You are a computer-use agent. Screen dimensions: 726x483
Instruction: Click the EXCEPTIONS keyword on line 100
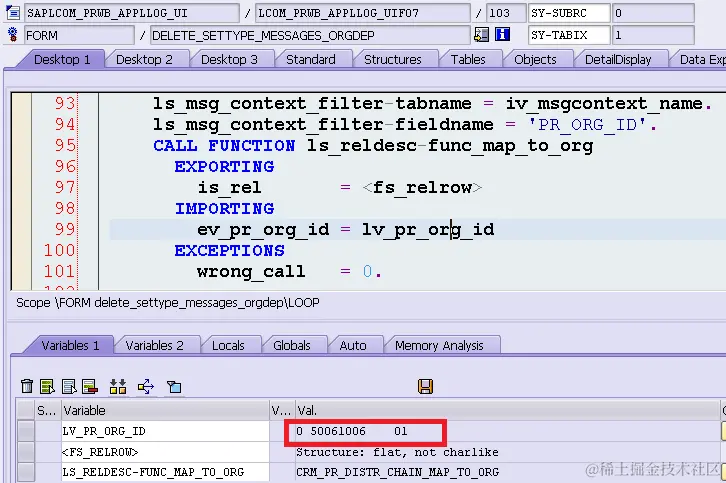click(229, 251)
